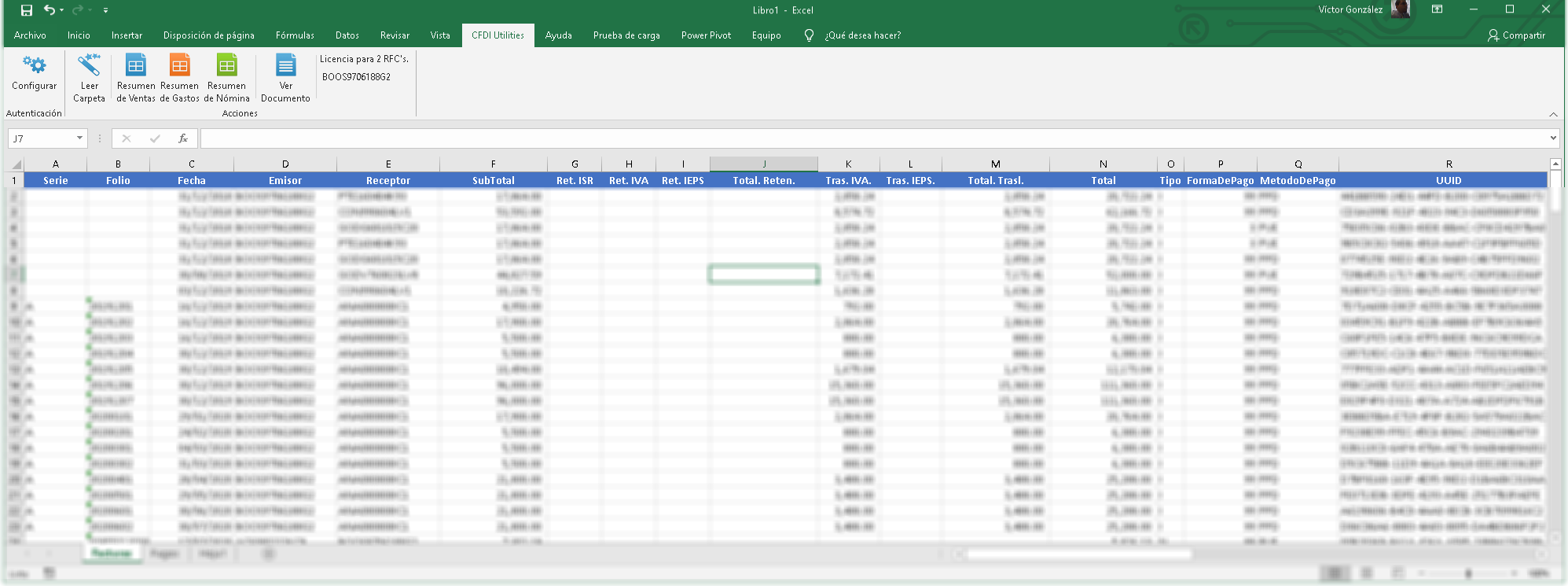Open Resumen de Nómina report
The width and height of the screenshot is (1568, 586).
point(227,65)
